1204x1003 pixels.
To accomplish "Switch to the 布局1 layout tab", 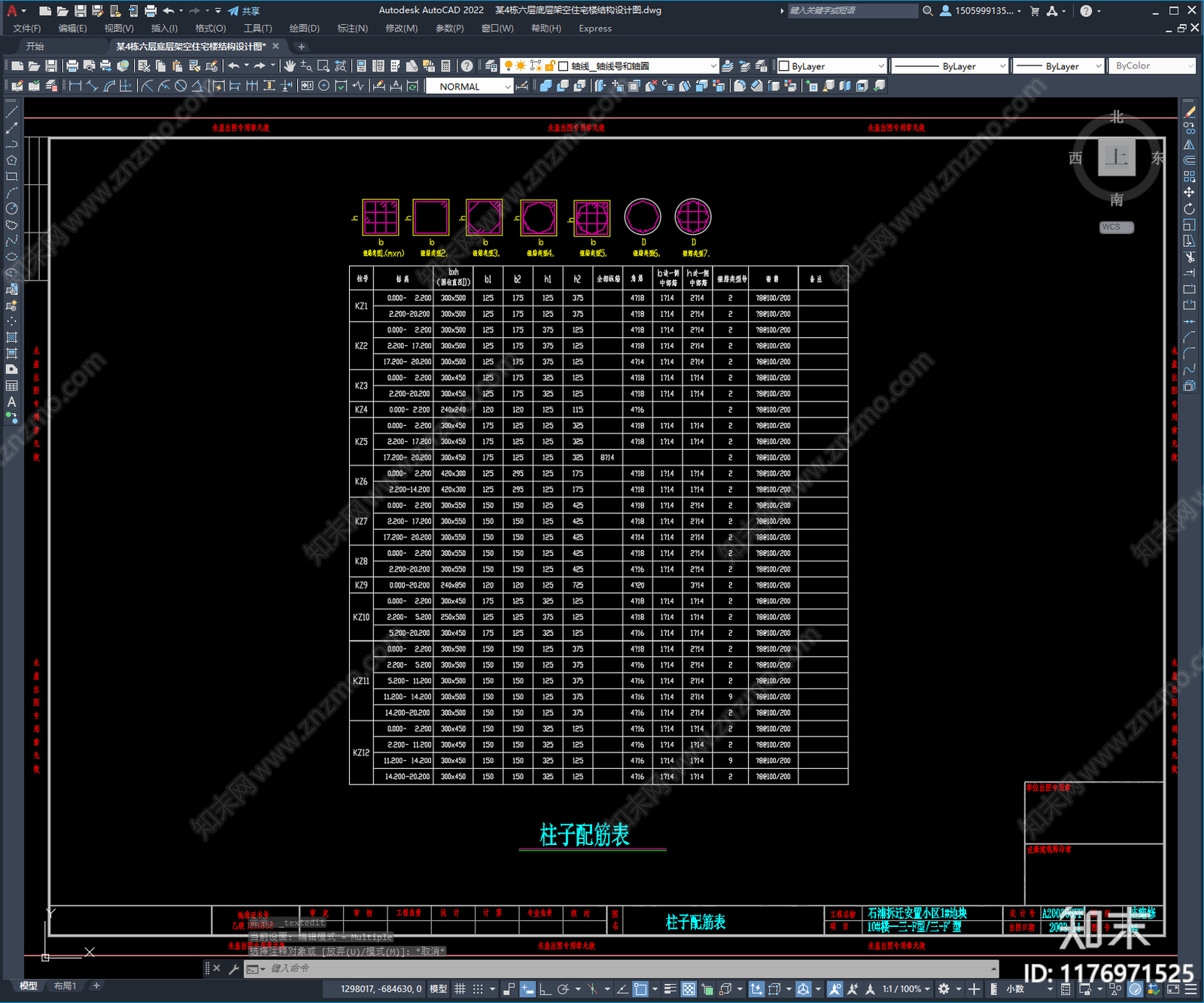I will click(x=65, y=986).
